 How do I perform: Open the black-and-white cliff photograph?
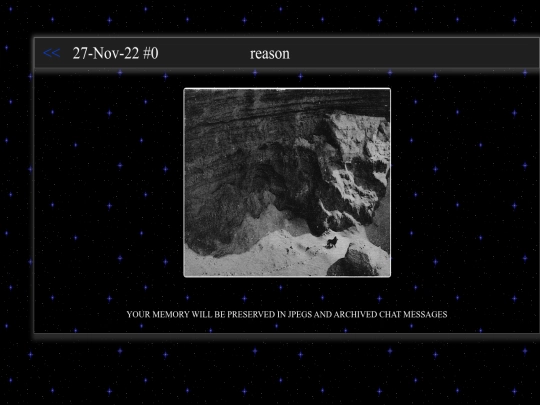point(287,183)
